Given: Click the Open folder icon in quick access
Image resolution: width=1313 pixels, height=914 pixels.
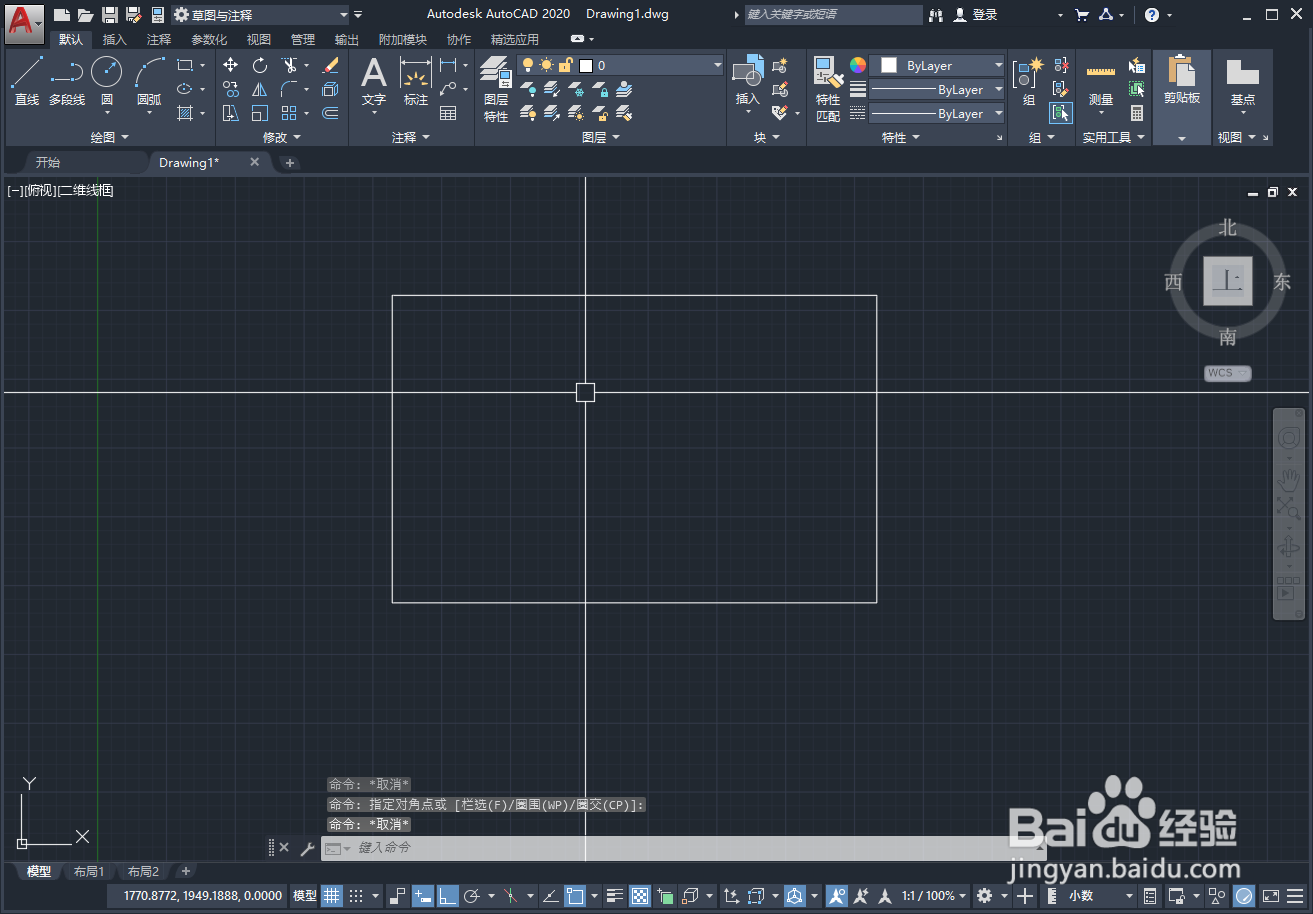Looking at the screenshot, I should tap(85, 15).
